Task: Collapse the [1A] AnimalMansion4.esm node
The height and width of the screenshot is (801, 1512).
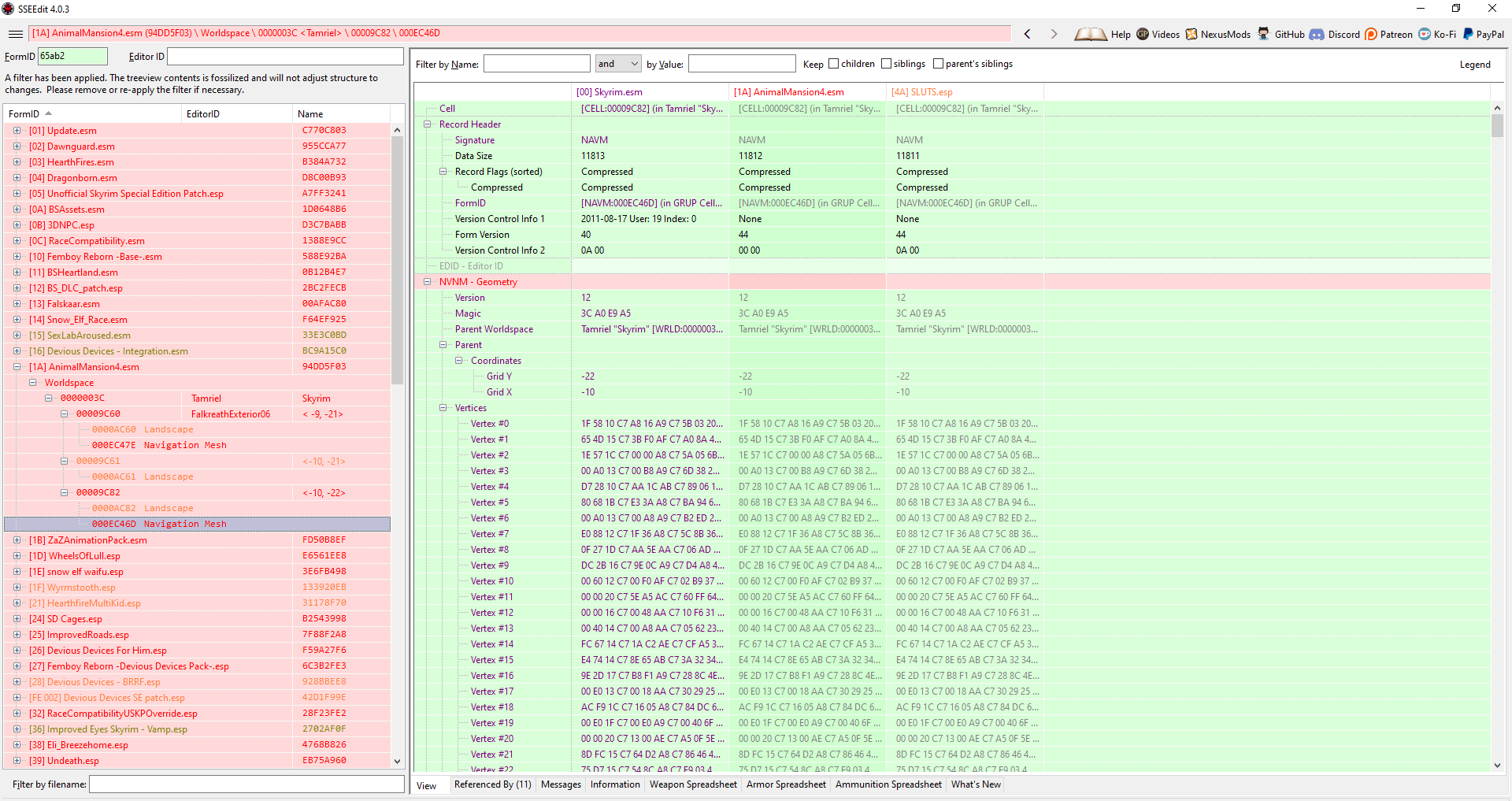Action: point(17,367)
